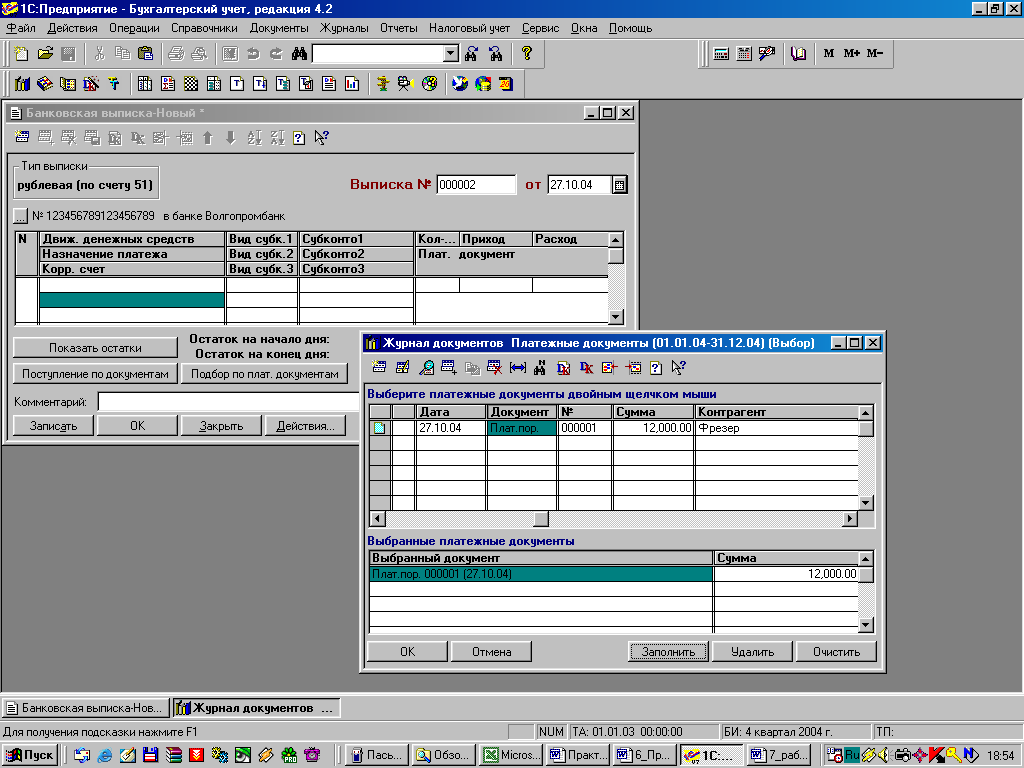Open the calculator icon in right toolbar

pyautogui.click(x=721, y=54)
